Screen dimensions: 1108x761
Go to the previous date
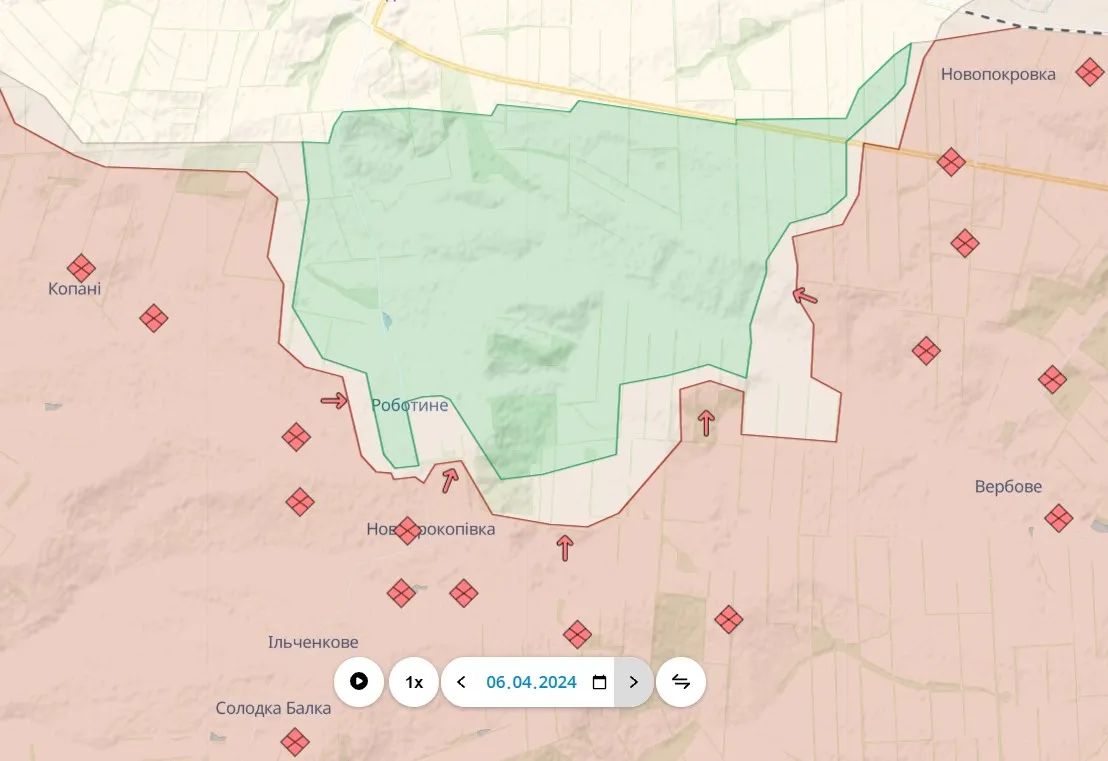coord(461,682)
